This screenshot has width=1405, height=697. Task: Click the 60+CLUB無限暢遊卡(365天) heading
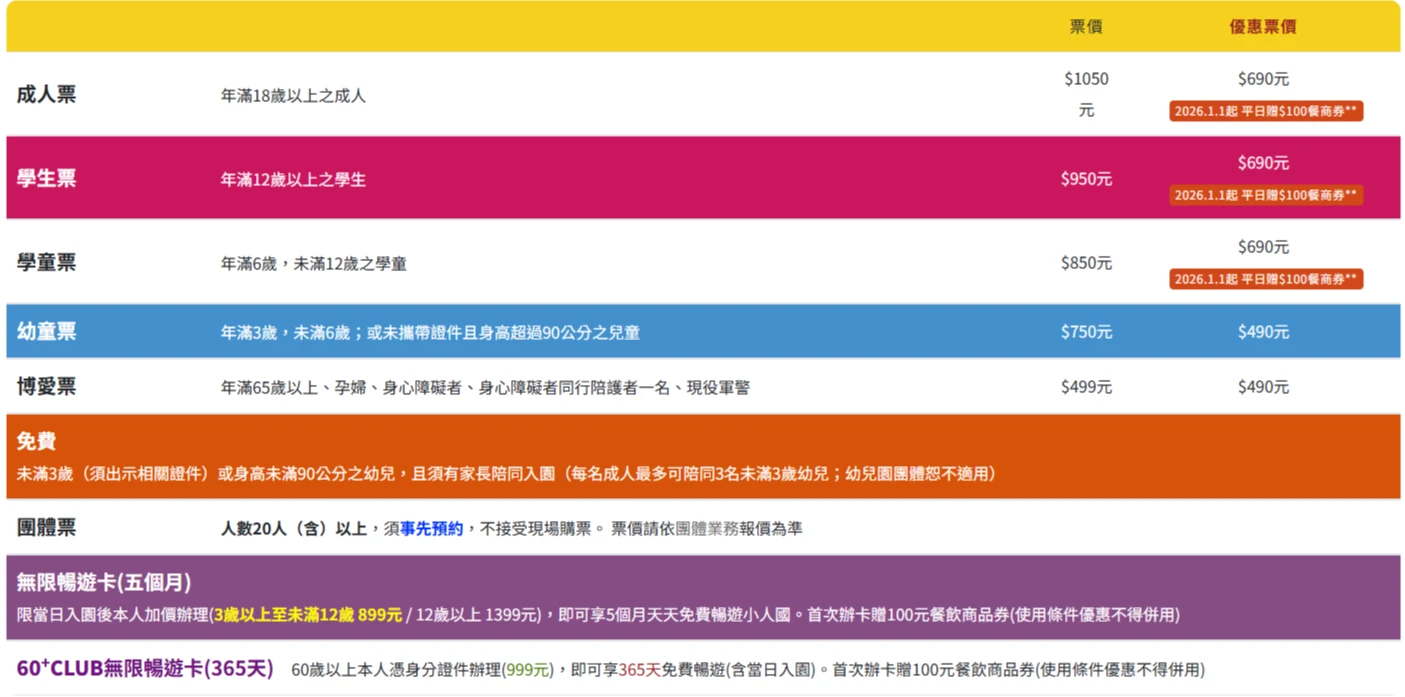pyautogui.click(x=145, y=669)
